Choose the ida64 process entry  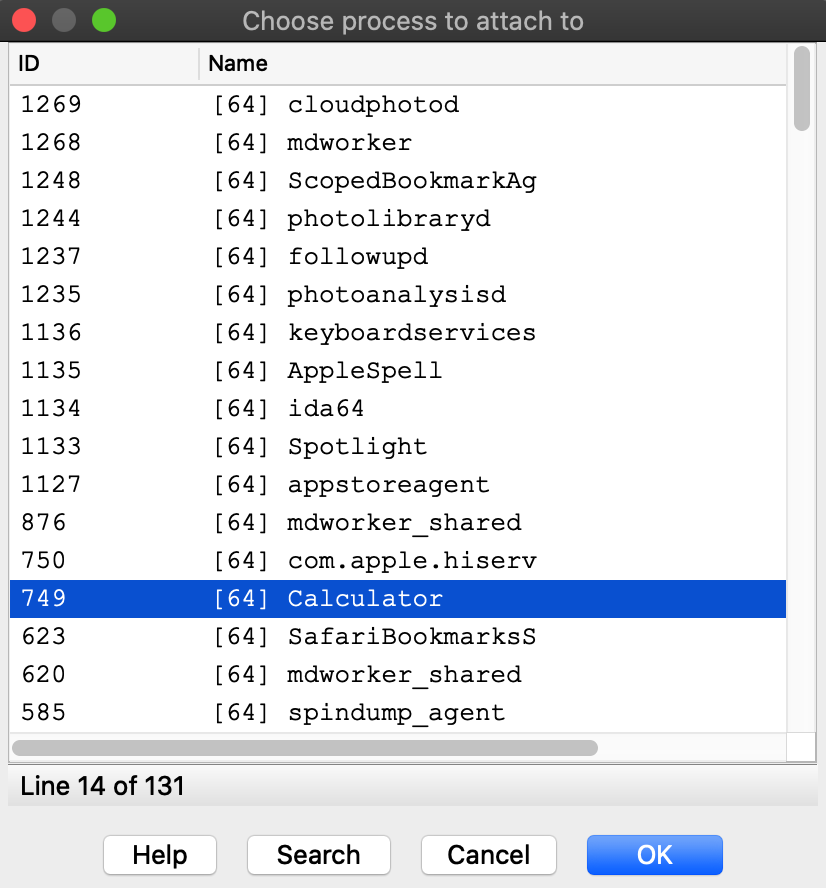point(325,409)
